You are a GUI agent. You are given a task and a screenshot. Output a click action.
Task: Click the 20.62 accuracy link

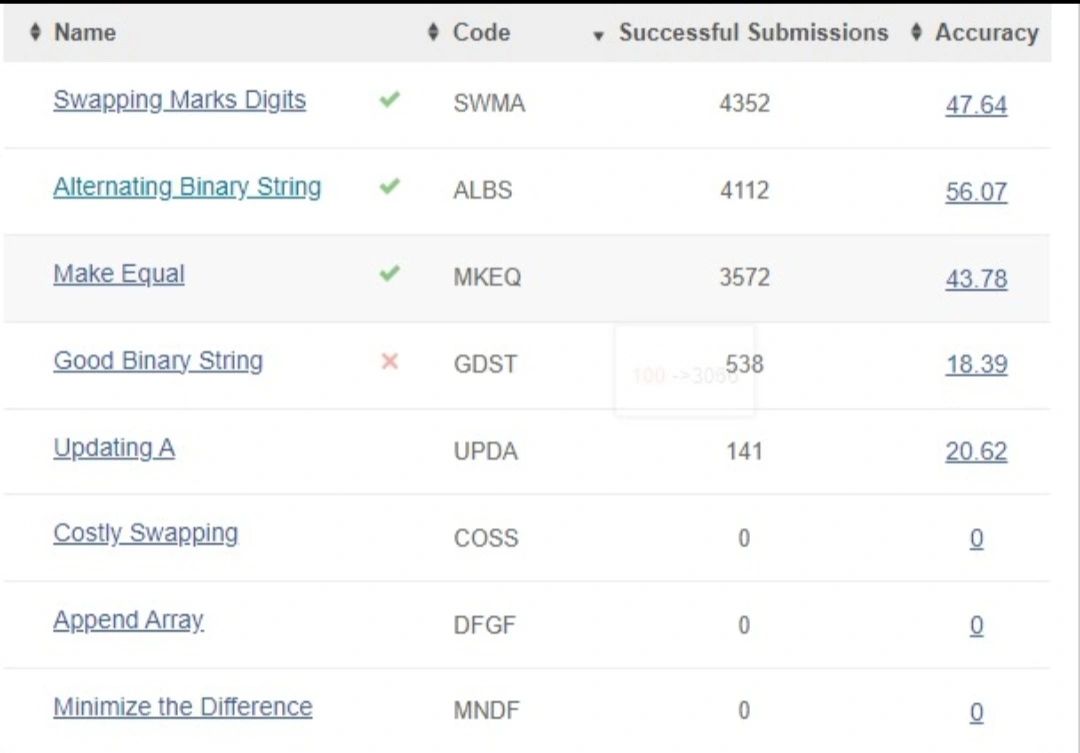coord(976,452)
